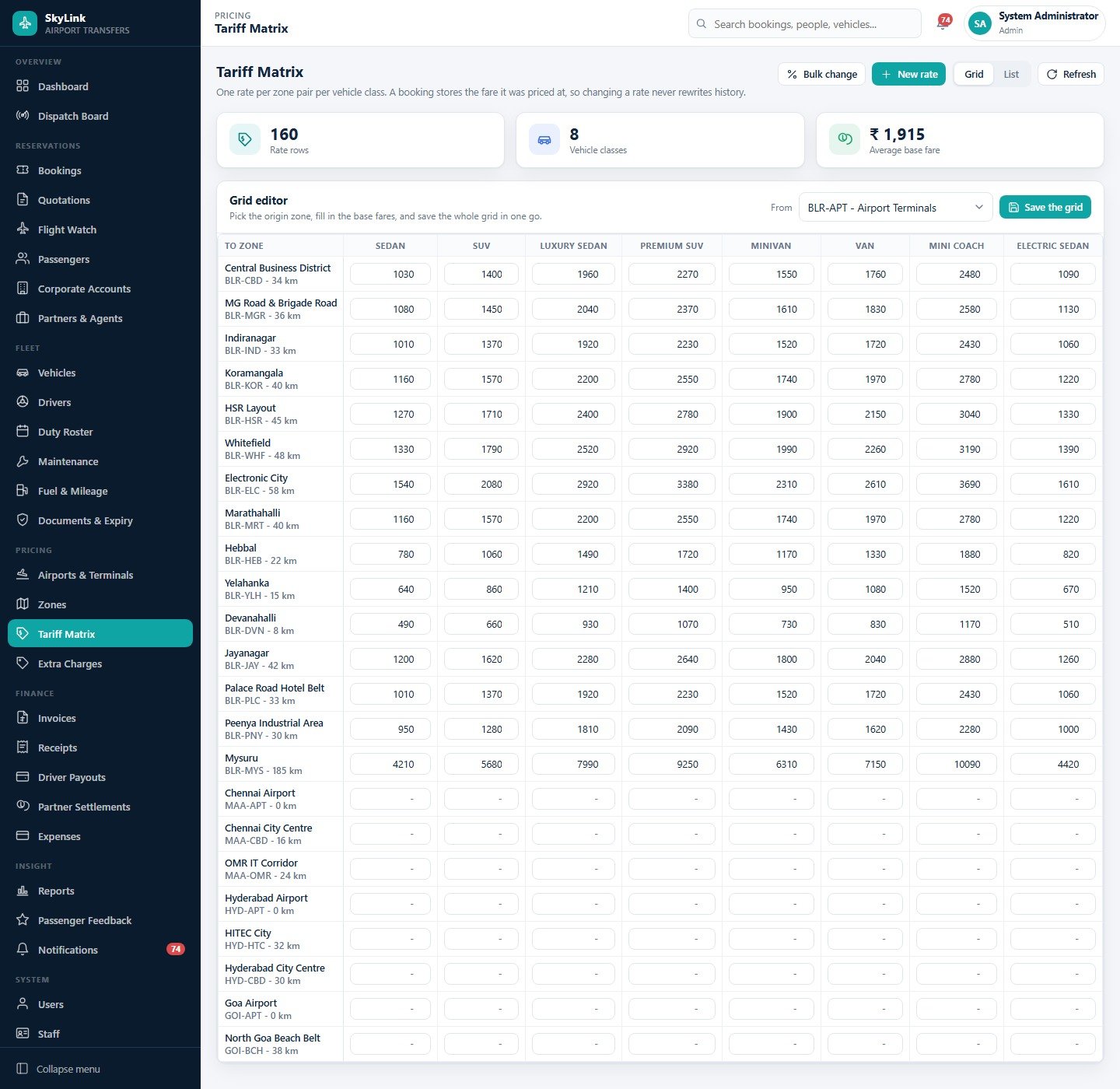The height and width of the screenshot is (1089, 1120).
Task: Switch to Grid view
Action: [974, 74]
